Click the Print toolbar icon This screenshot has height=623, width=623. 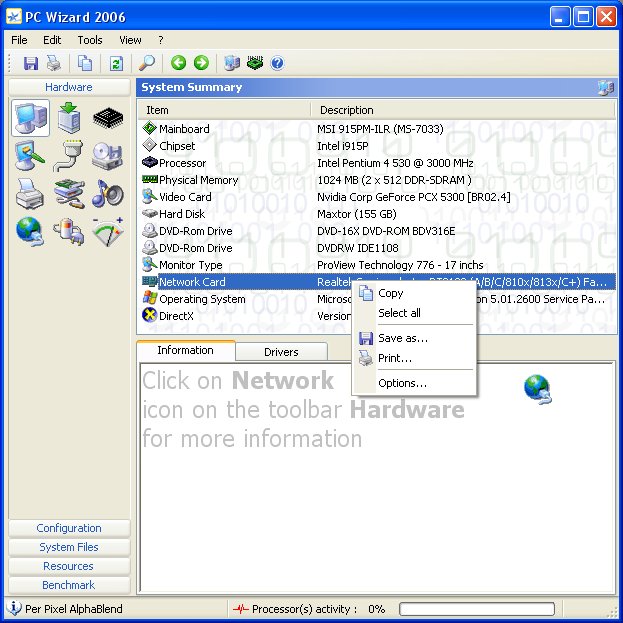(x=54, y=63)
